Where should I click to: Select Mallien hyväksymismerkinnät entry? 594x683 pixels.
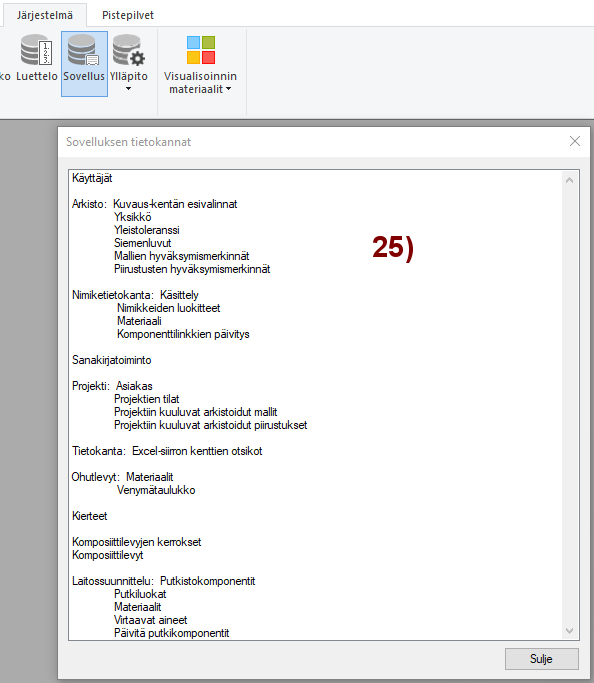click(x=182, y=256)
